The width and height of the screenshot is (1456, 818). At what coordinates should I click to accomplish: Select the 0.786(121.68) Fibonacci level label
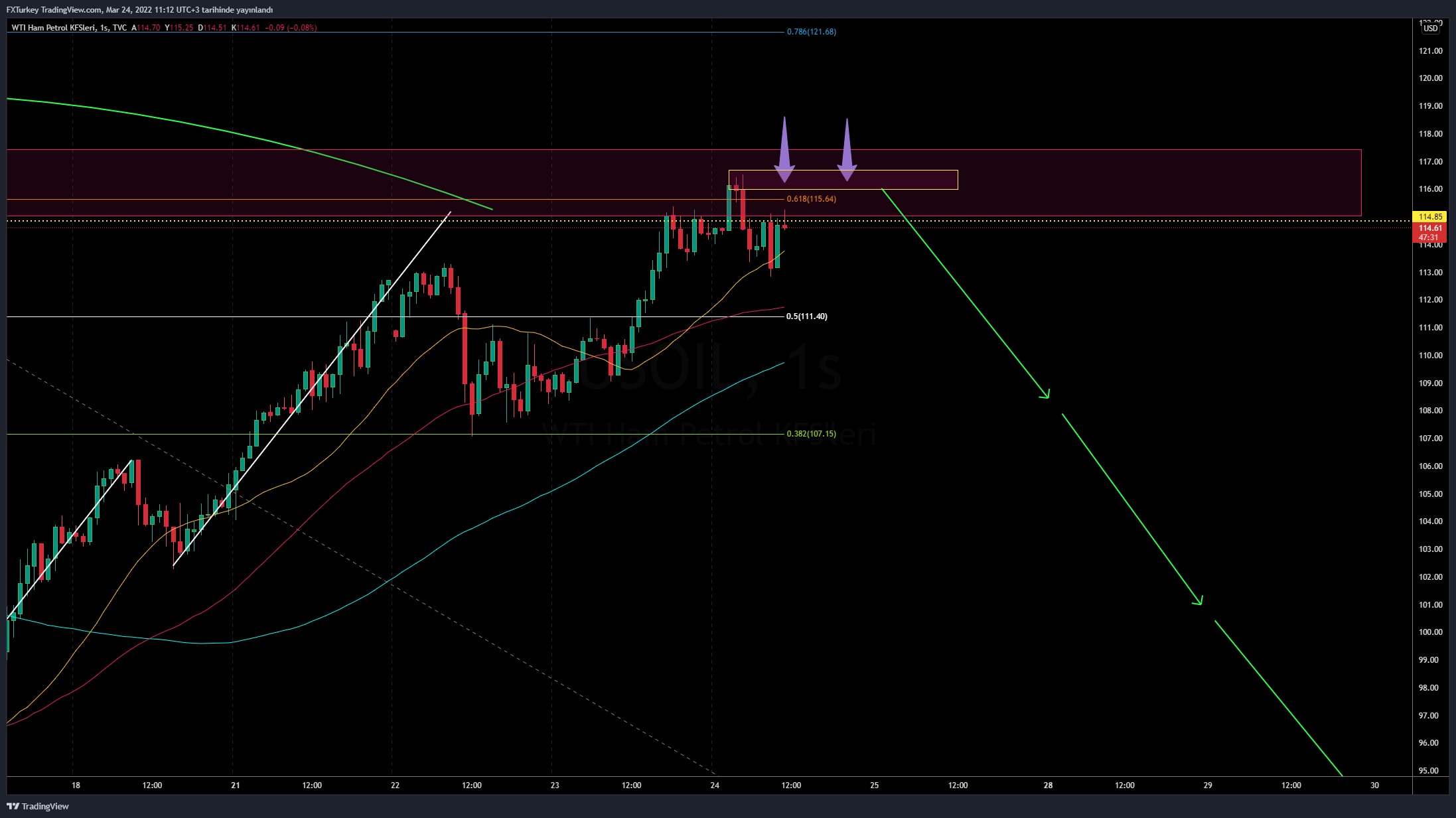coord(811,32)
